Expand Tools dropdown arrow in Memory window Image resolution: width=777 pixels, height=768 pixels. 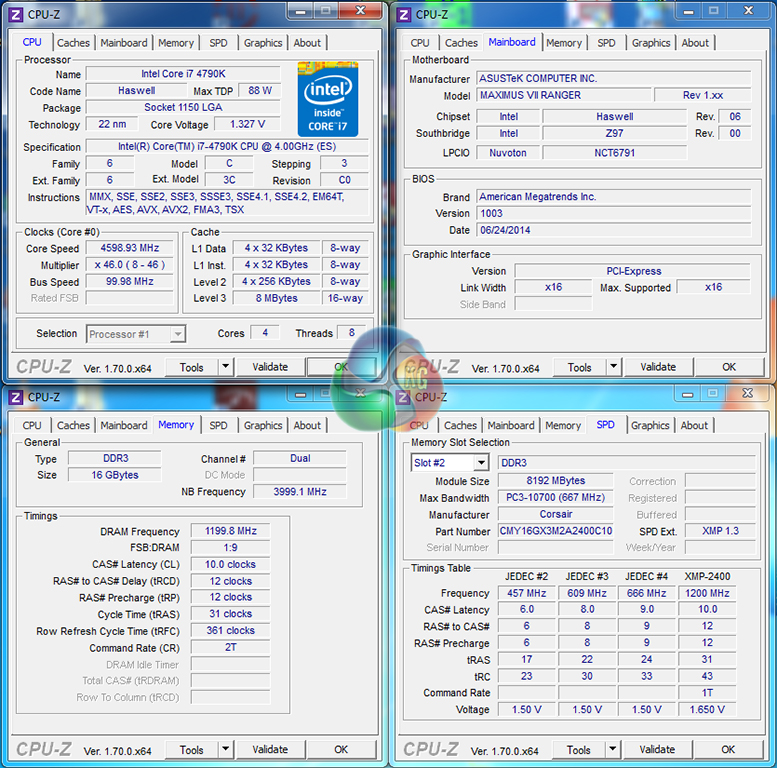pyautogui.click(x=225, y=750)
